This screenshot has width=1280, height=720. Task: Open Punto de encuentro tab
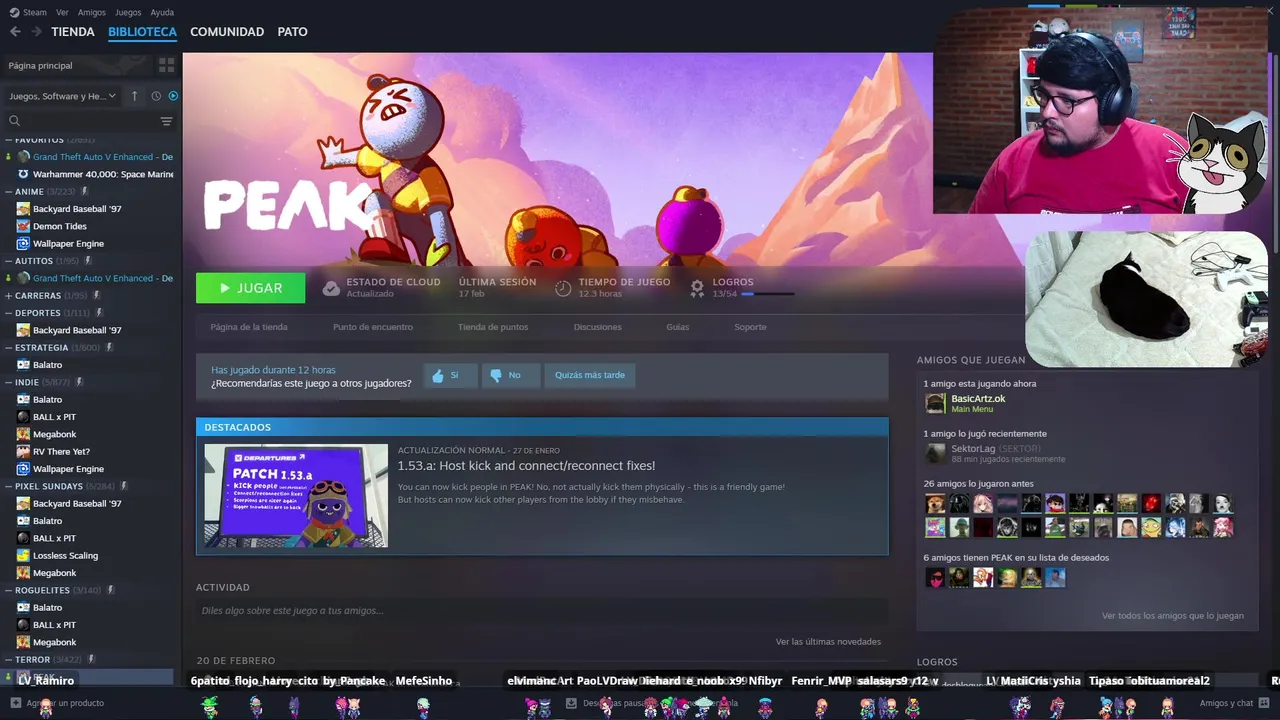(373, 327)
